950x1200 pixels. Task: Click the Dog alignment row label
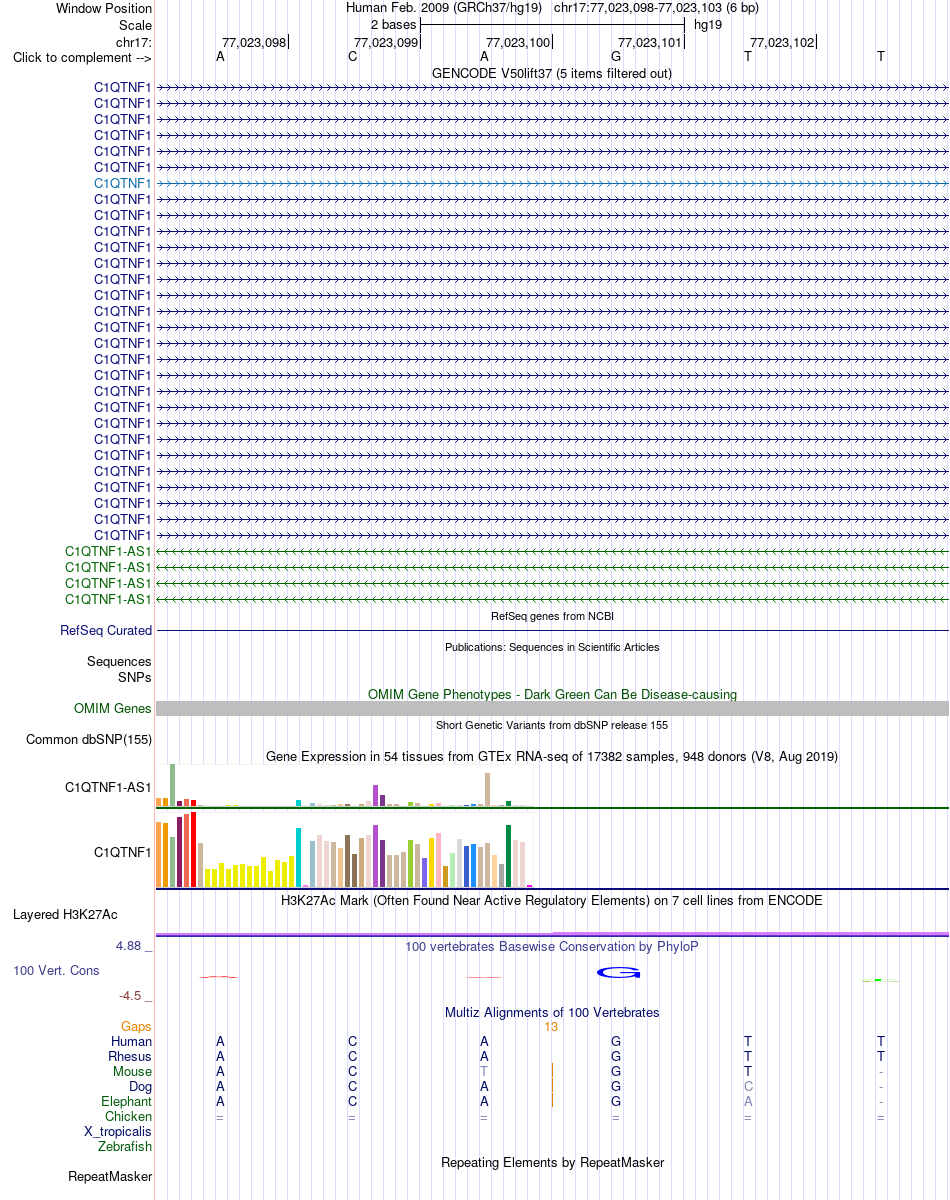point(141,1087)
